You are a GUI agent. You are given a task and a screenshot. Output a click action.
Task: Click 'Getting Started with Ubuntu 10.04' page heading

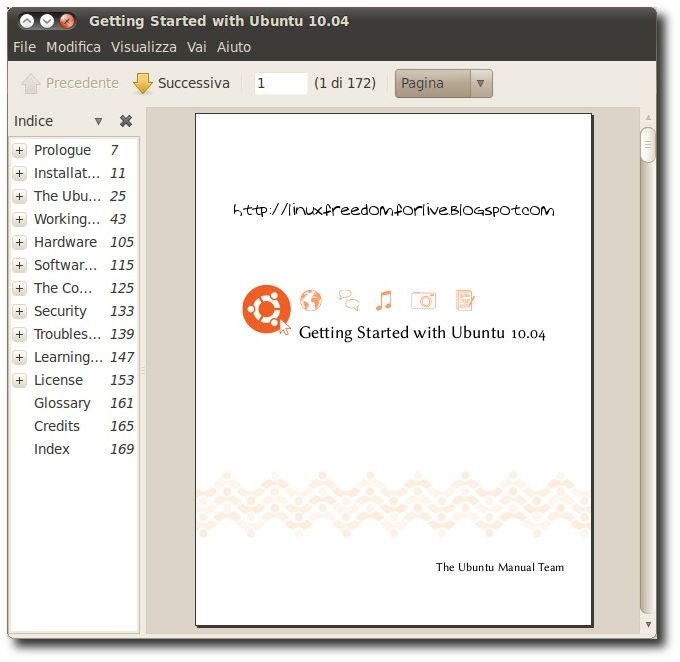pyautogui.click(x=422, y=333)
